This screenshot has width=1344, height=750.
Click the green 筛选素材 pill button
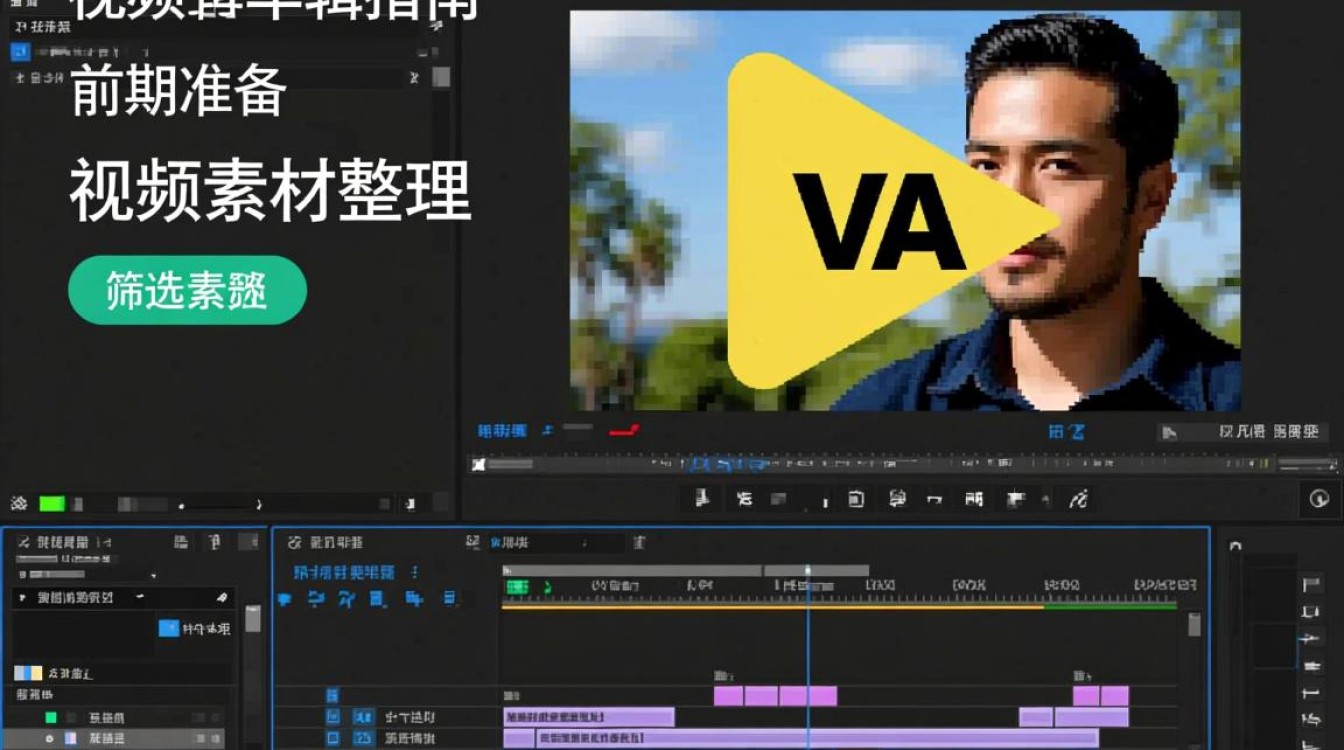coord(187,290)
